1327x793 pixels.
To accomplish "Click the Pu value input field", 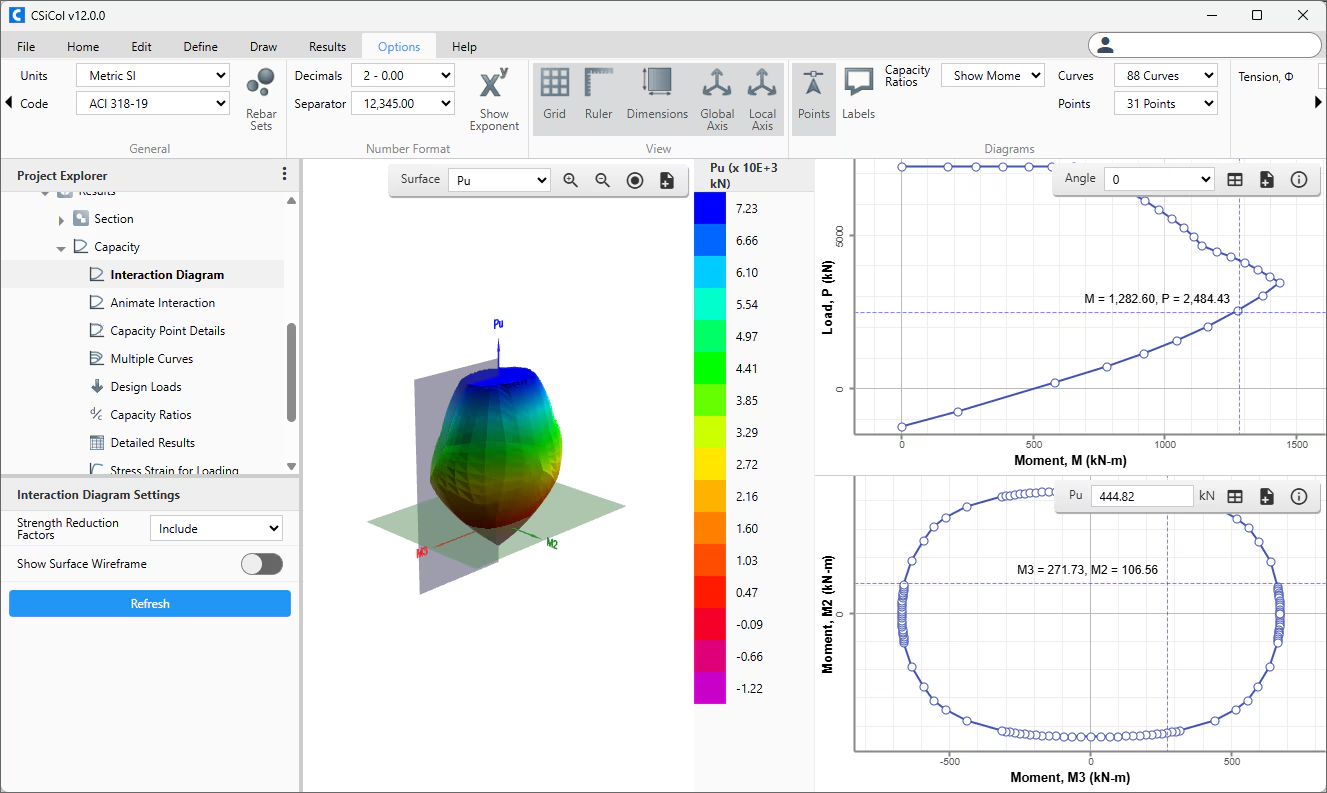I will point(1141,496).
